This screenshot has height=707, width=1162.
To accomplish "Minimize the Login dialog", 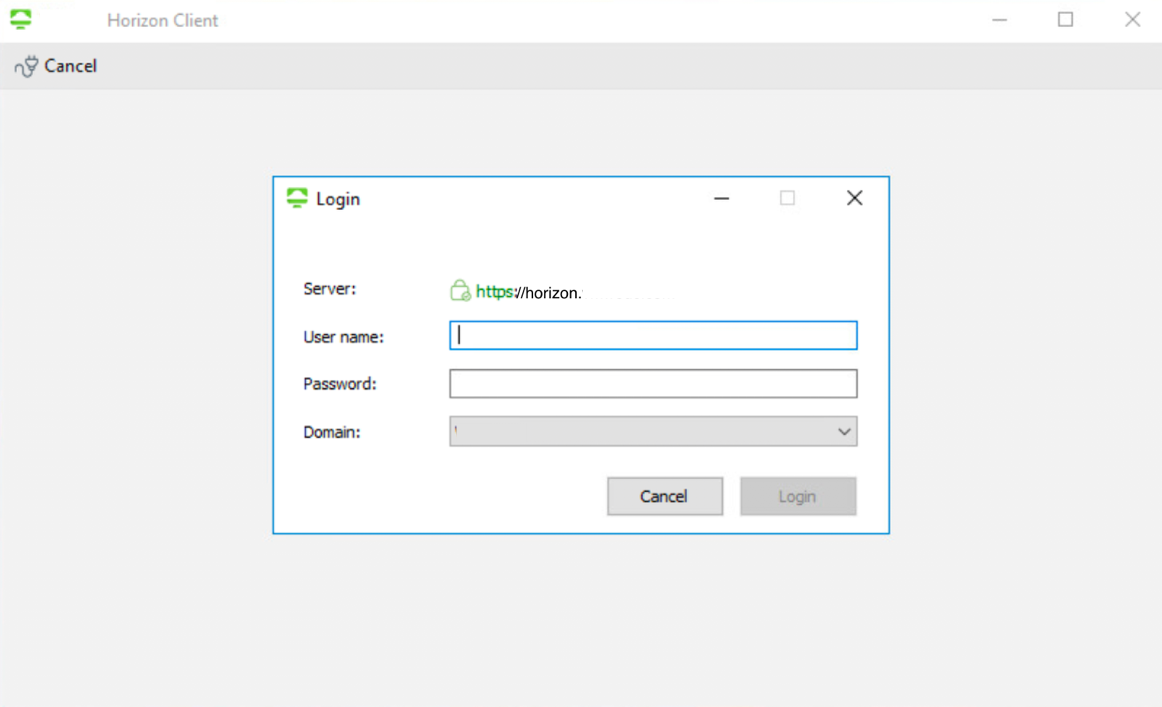I will coord(721,198).
